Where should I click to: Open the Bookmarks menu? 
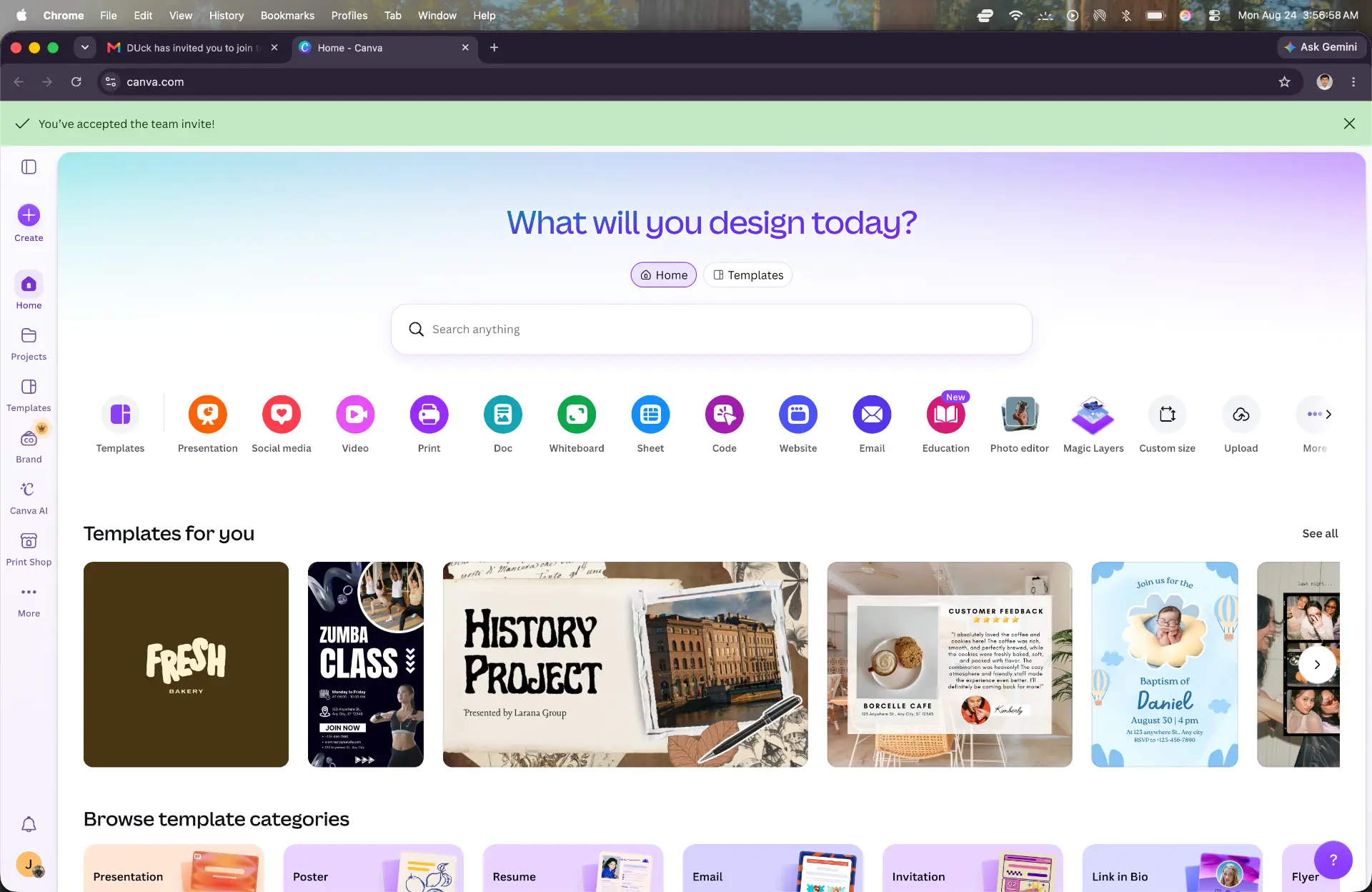(287, 15)
